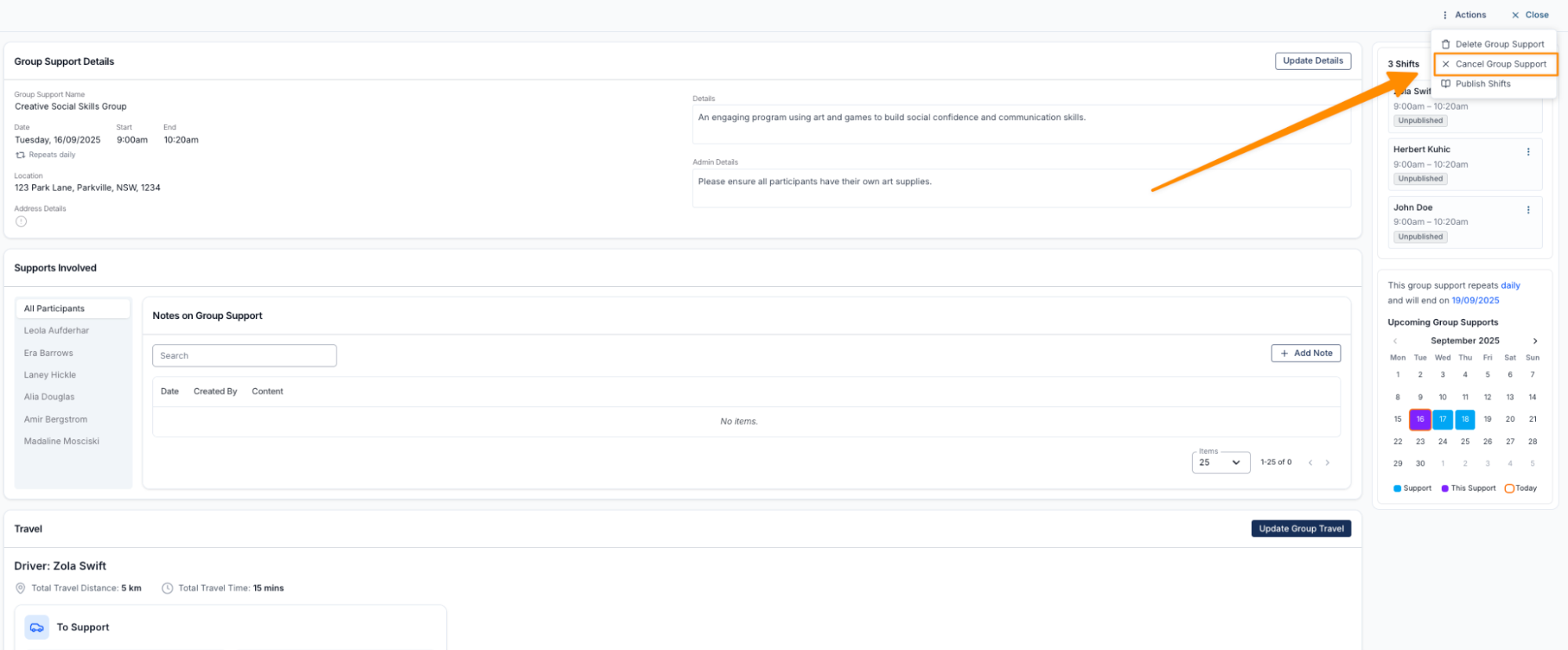
Task: Open the kebab menu for John Doe shift
Action: point(1527,210)
